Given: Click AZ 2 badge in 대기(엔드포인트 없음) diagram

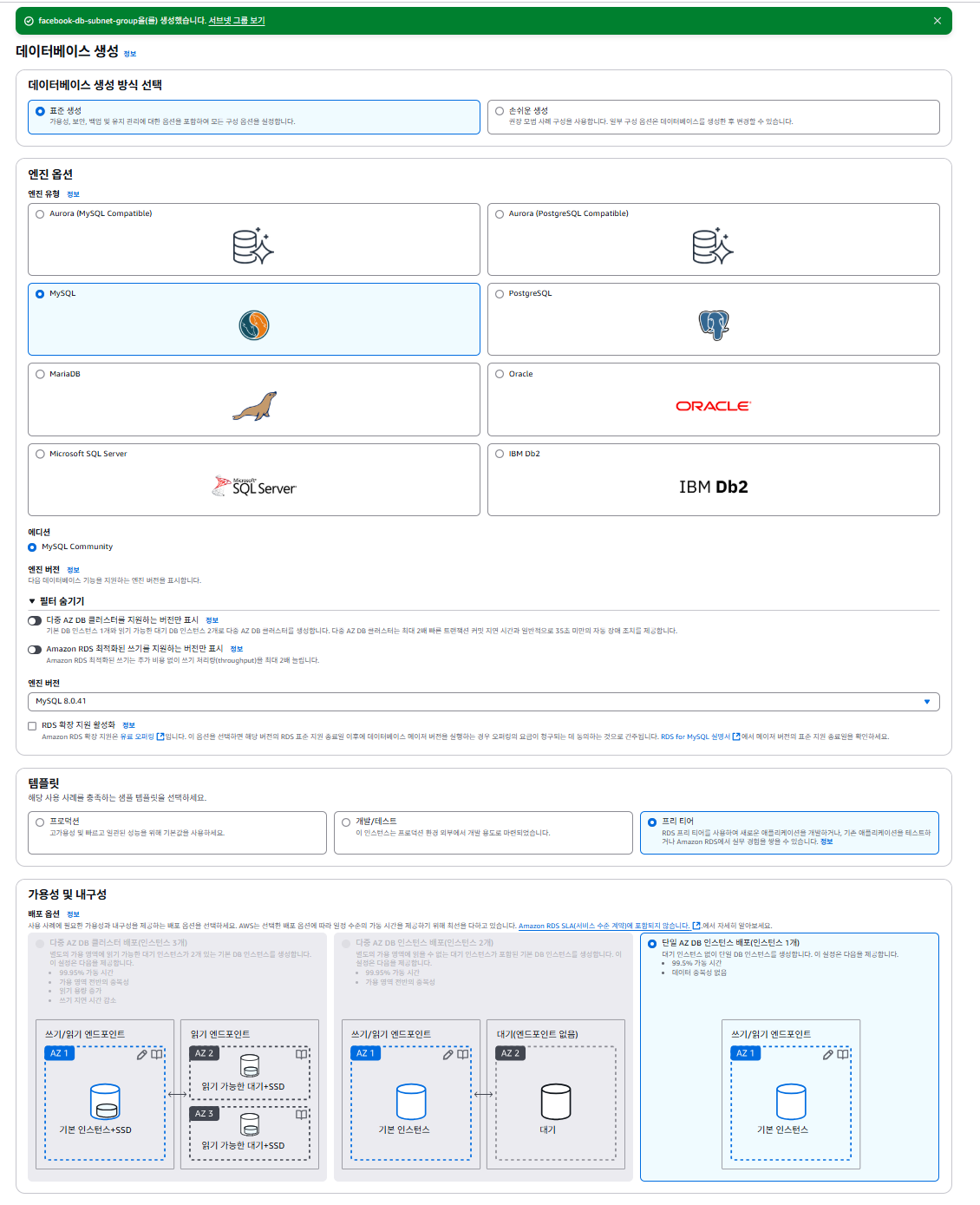Looking at the screenshot, I should click(510, 1054).
